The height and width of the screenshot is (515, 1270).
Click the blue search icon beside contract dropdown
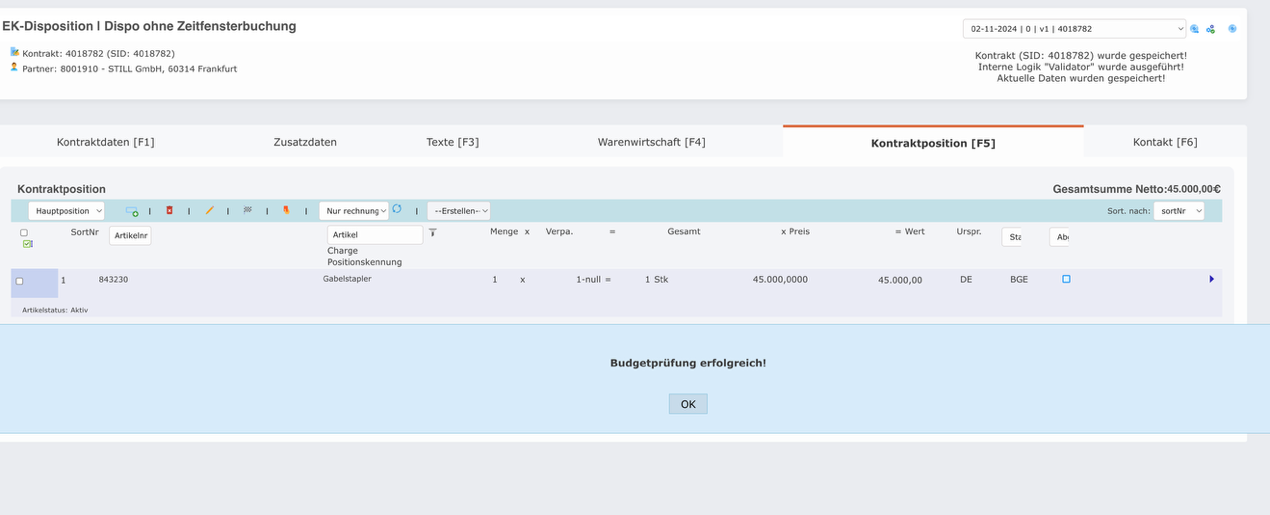1194,29
